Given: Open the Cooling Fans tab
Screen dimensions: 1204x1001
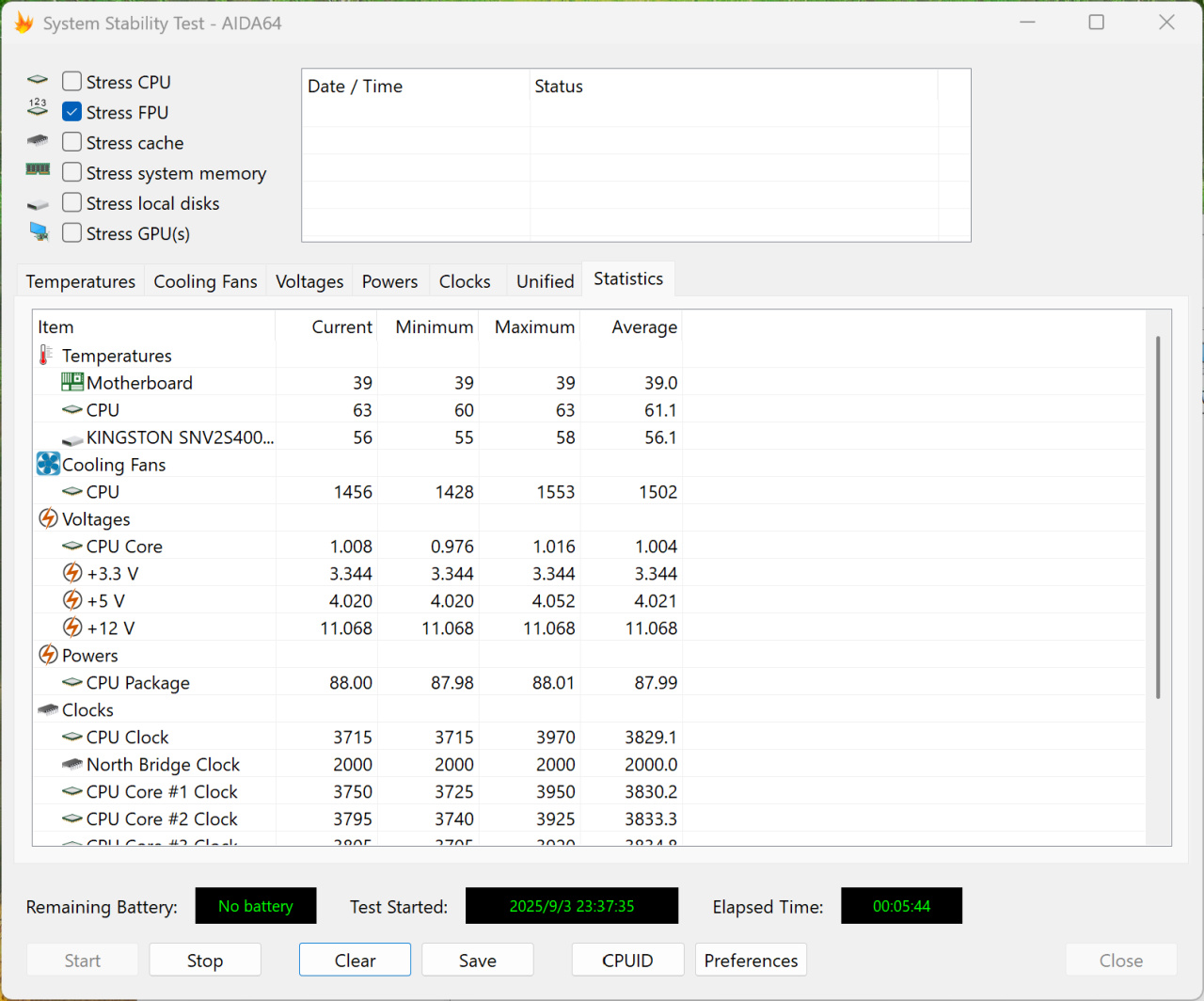Looking at the screenshot, I should click(205, 281).
